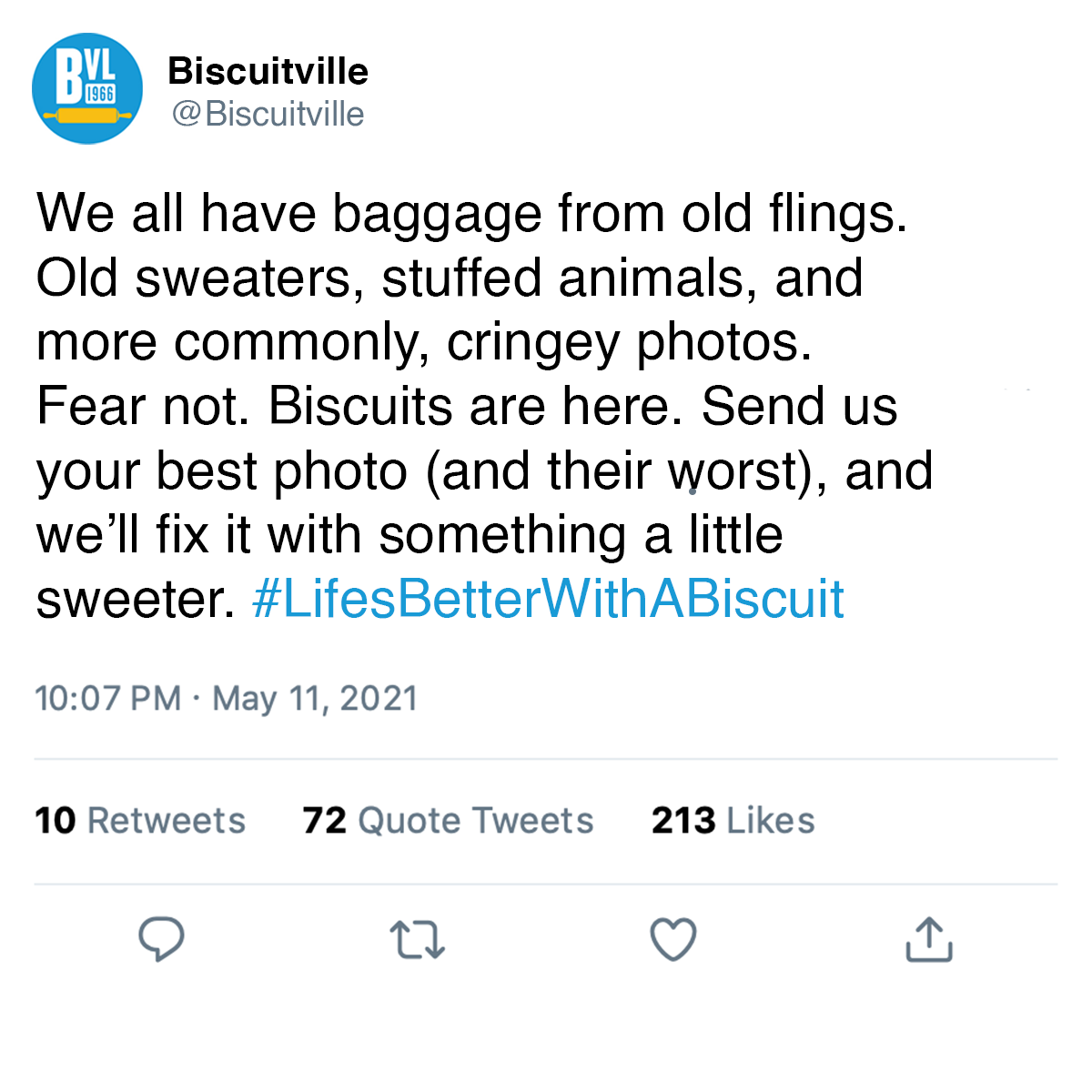Open the Biscuitville display name
Image resolution: width=1092 pixels, height=1092 pixels.
268,71
